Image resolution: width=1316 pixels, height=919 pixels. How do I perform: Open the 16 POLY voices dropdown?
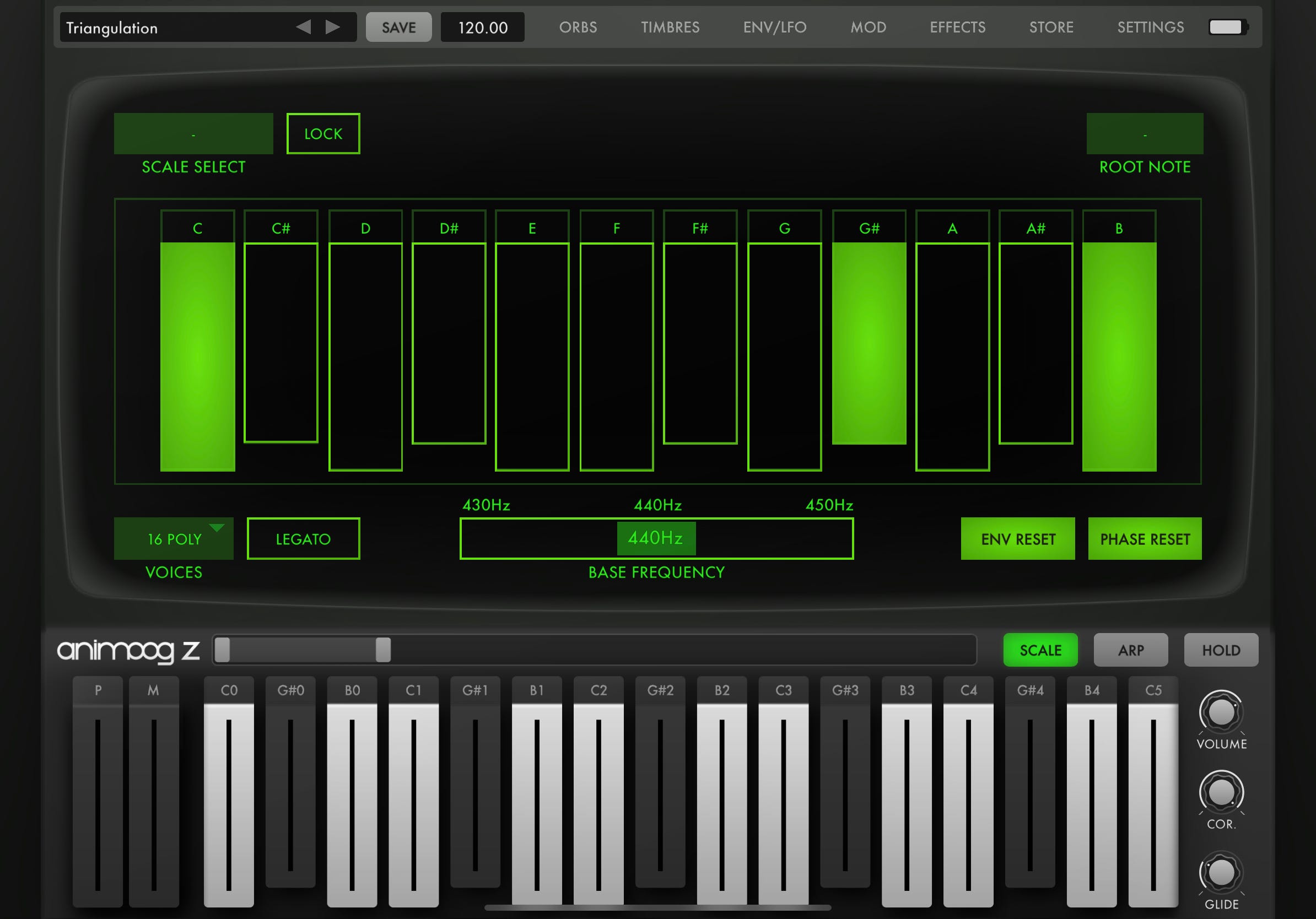(174, 539)
